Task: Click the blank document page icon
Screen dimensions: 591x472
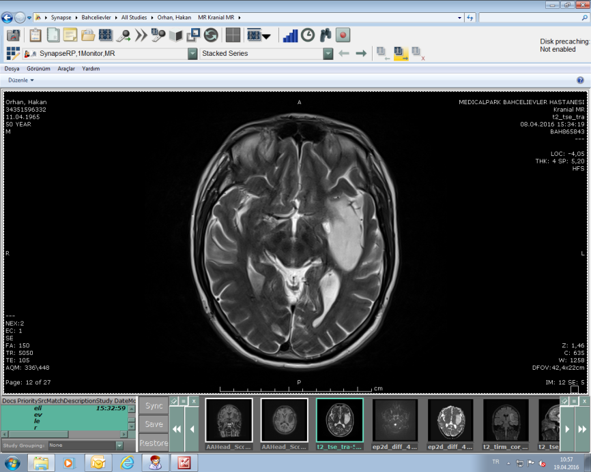Action: tap(53, 35)
